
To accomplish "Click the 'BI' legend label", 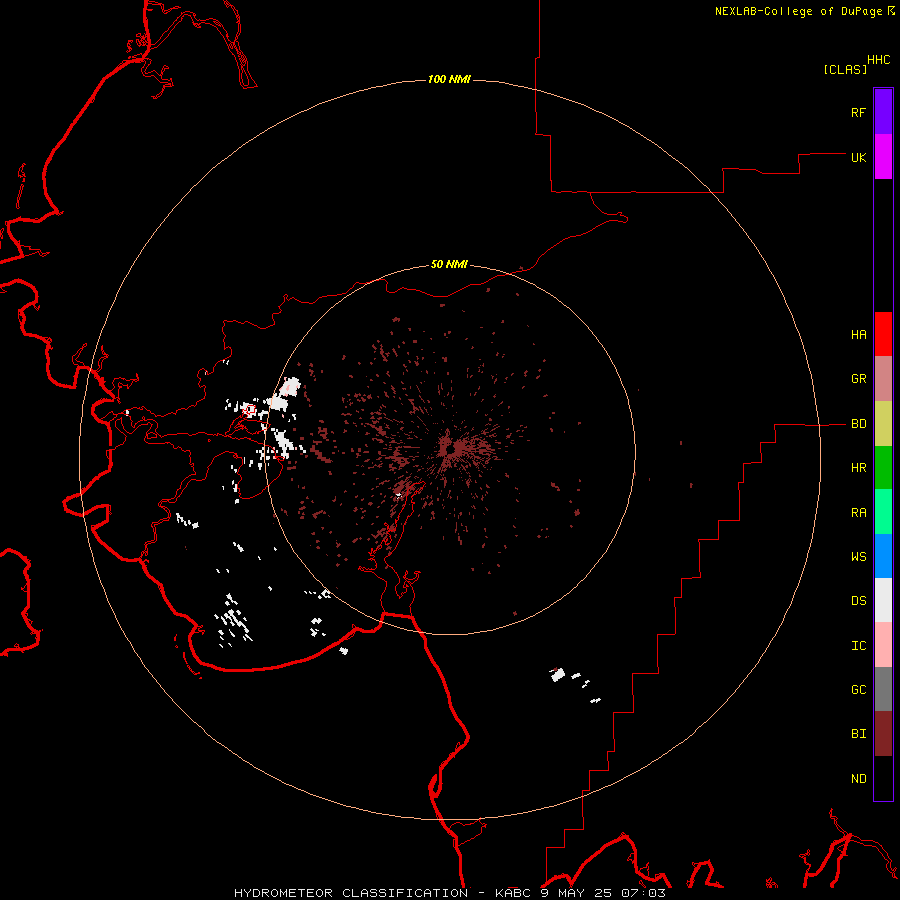I will tap(859, 734).
